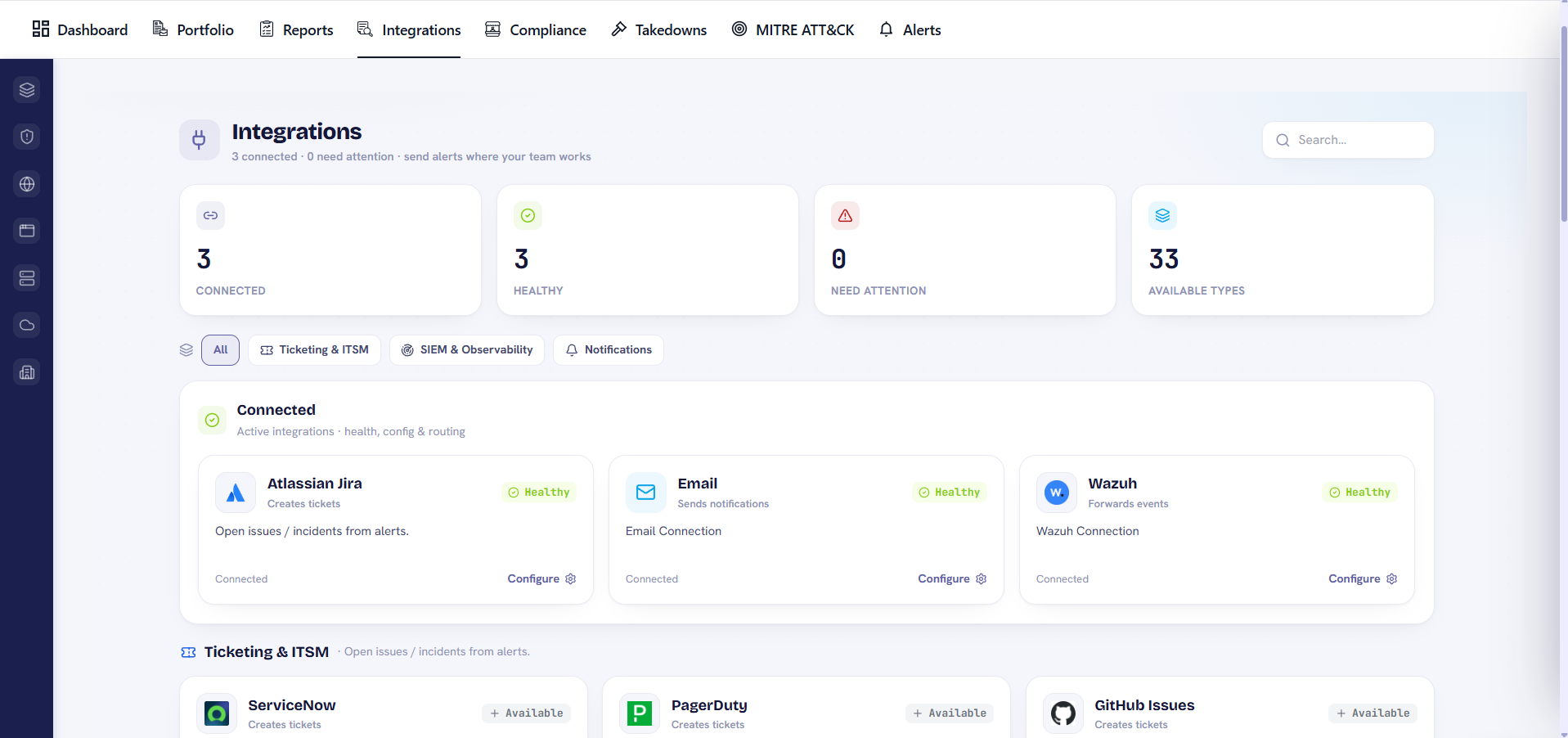The width and height of the screenshot is (1568, 738).
Task: Click "Email Connection" description text
Action: click(673, 531)
